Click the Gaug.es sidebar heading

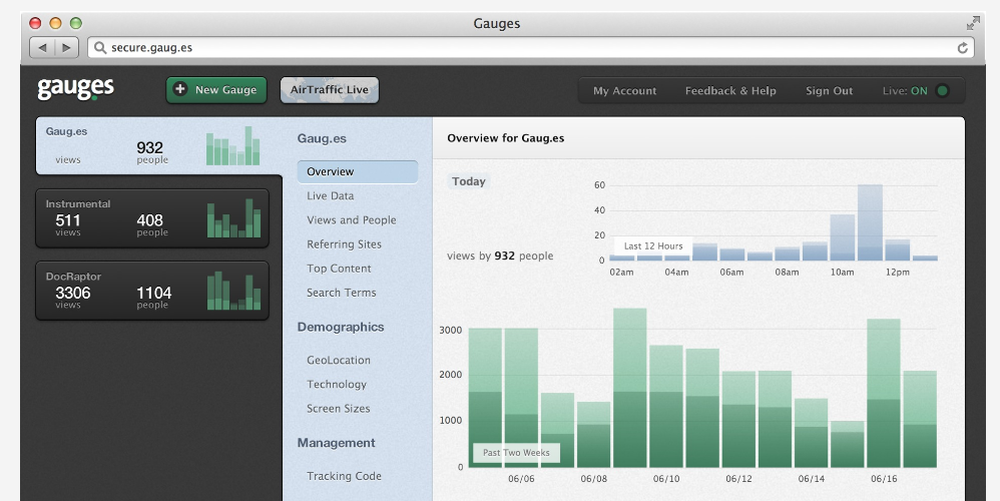pos(322,138)
